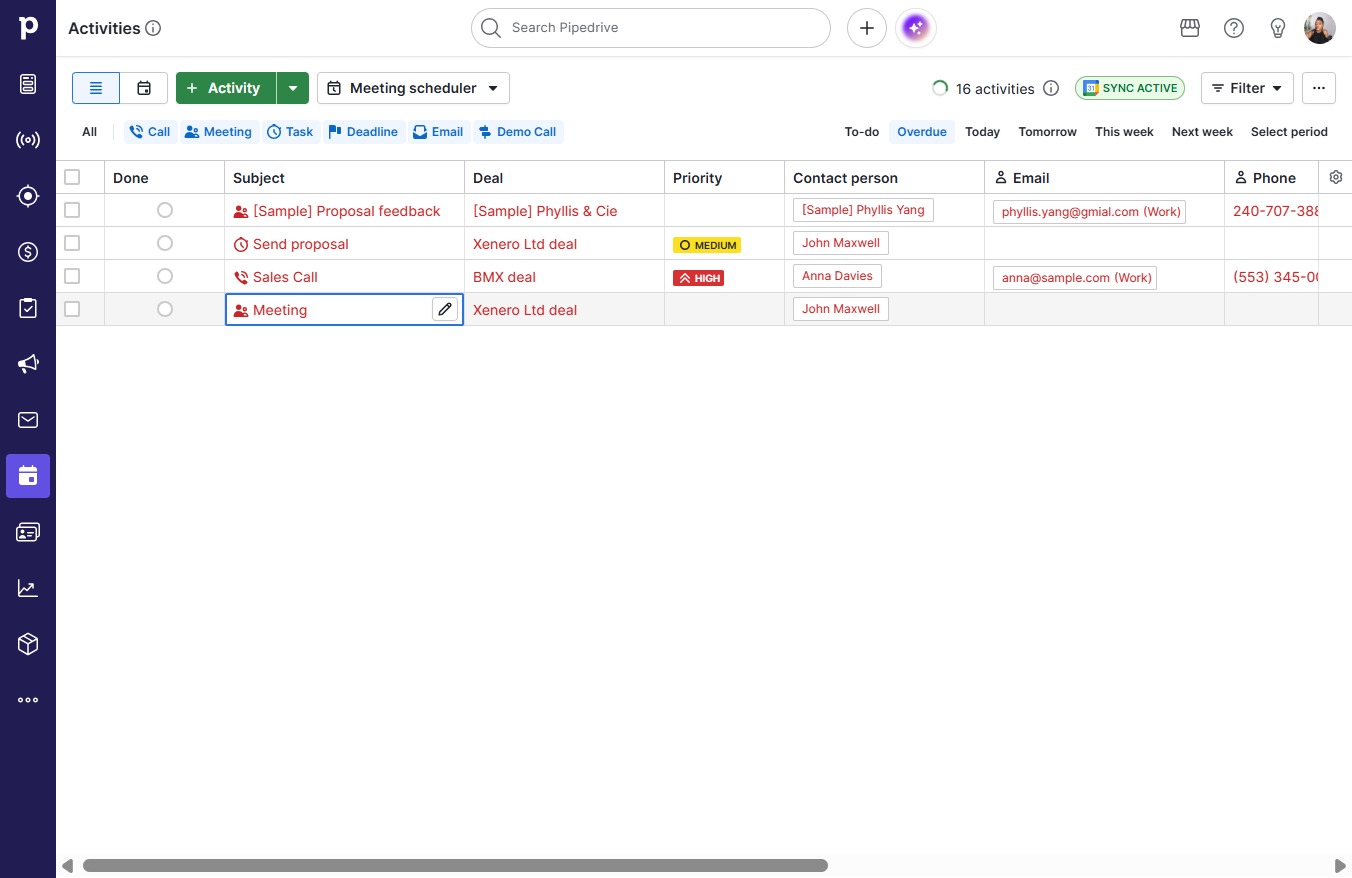Mark Send proposal activity as done
Viewport: 1352px width, 878px height.
(165, 243)
